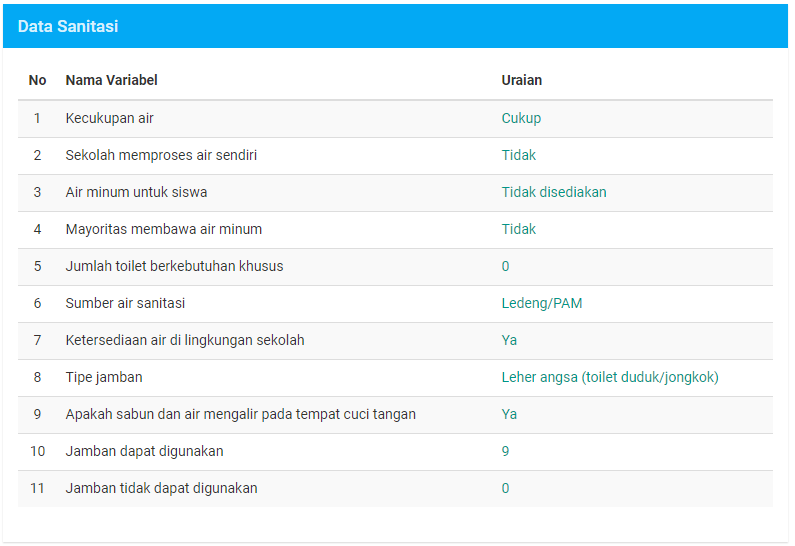This screenshot has width=795, height=546.
Task: Click the value 9 for Jamban dapat digunakan
Action: click(505, 451)
